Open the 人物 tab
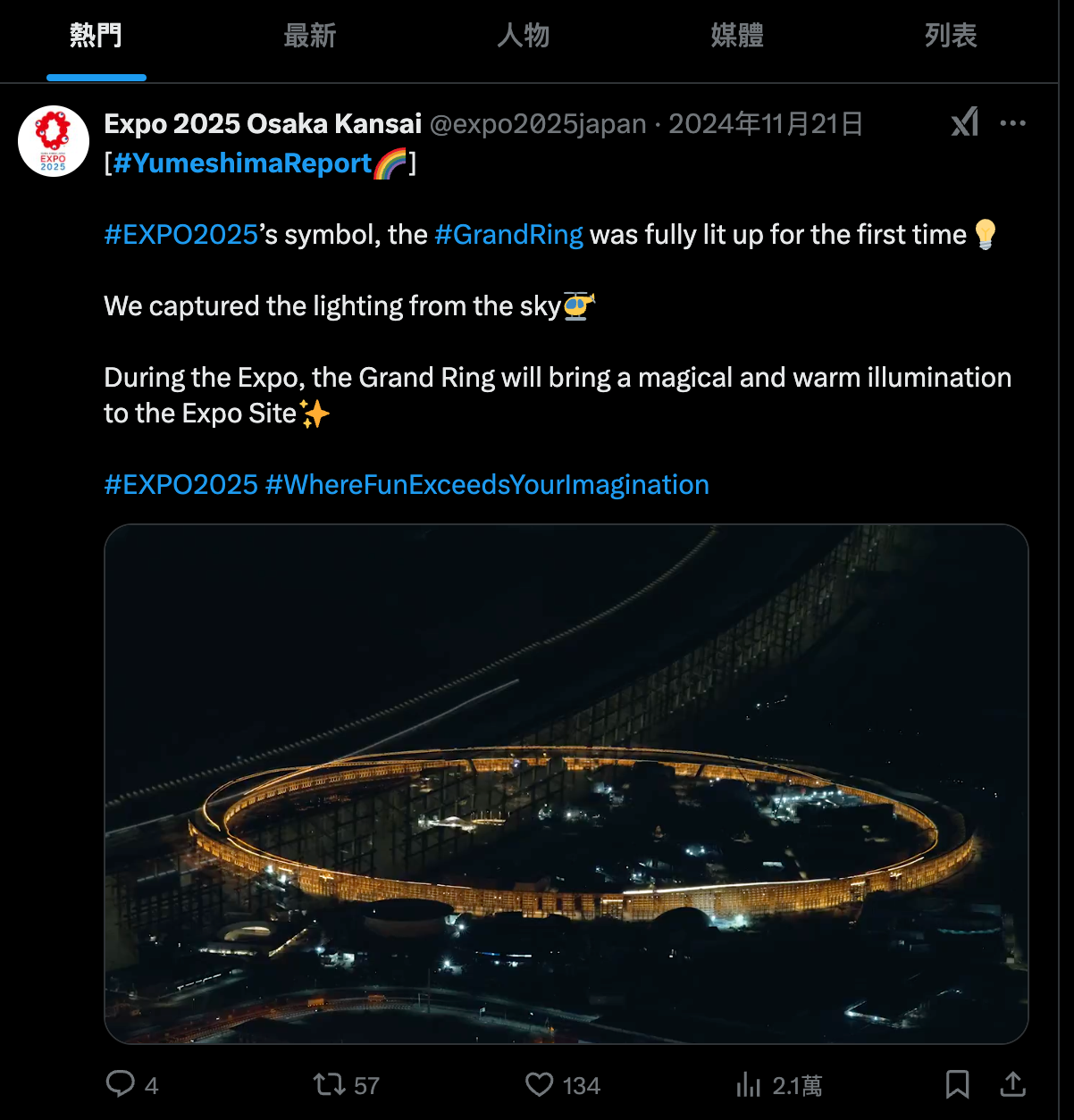 tap(524, 37)
